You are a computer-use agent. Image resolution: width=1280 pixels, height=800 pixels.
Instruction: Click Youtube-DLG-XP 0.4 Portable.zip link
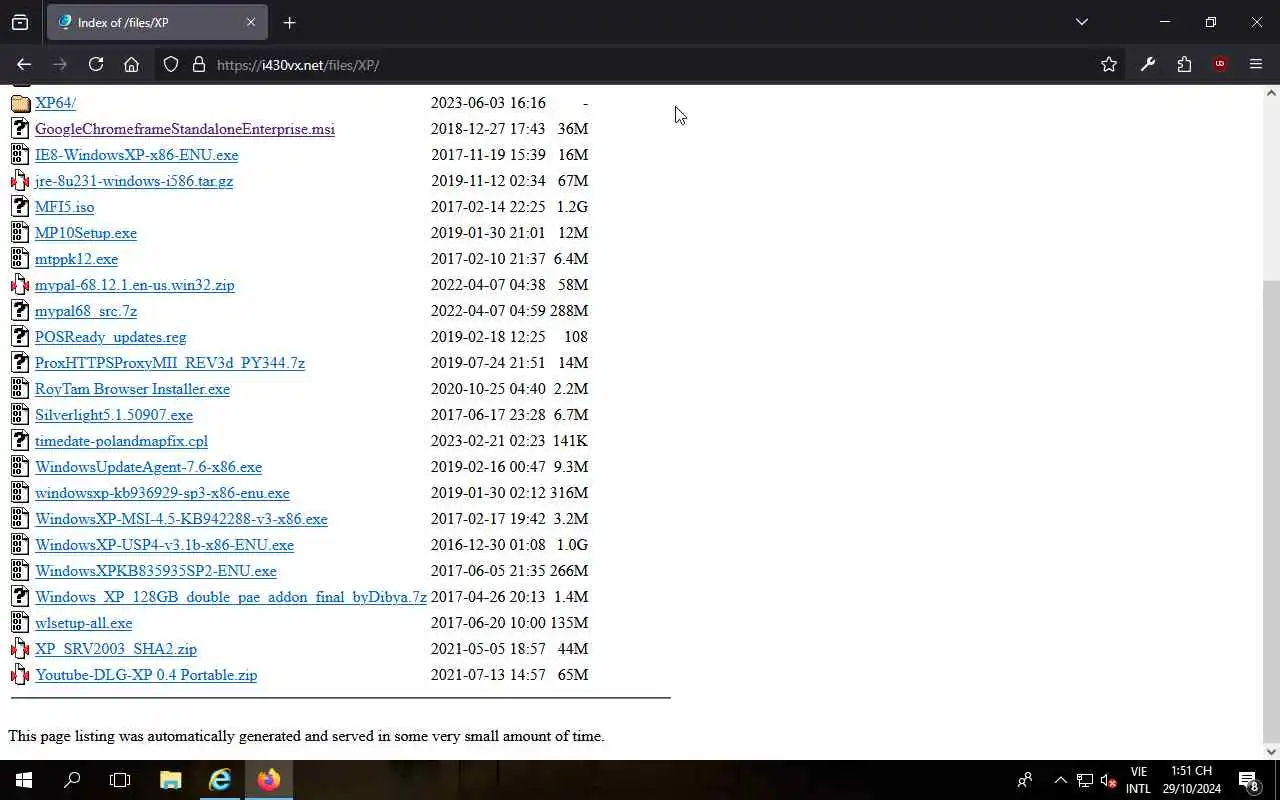point(146,675)
